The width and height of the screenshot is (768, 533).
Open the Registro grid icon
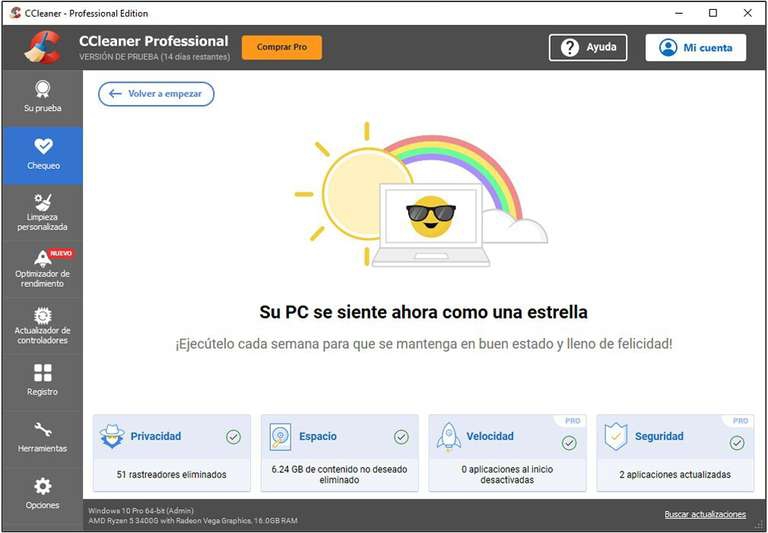(43, 372)
